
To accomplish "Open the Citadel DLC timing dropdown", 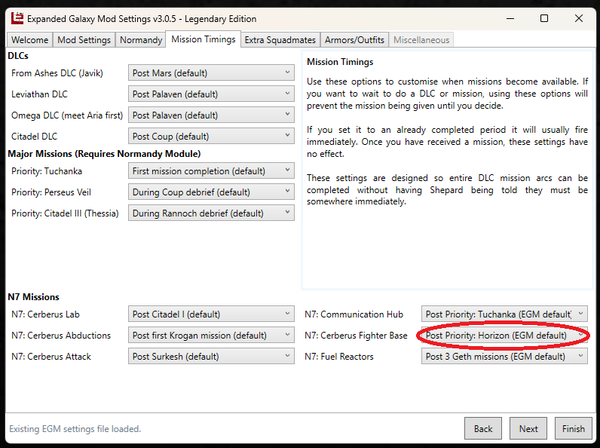I will click(211, 136).
